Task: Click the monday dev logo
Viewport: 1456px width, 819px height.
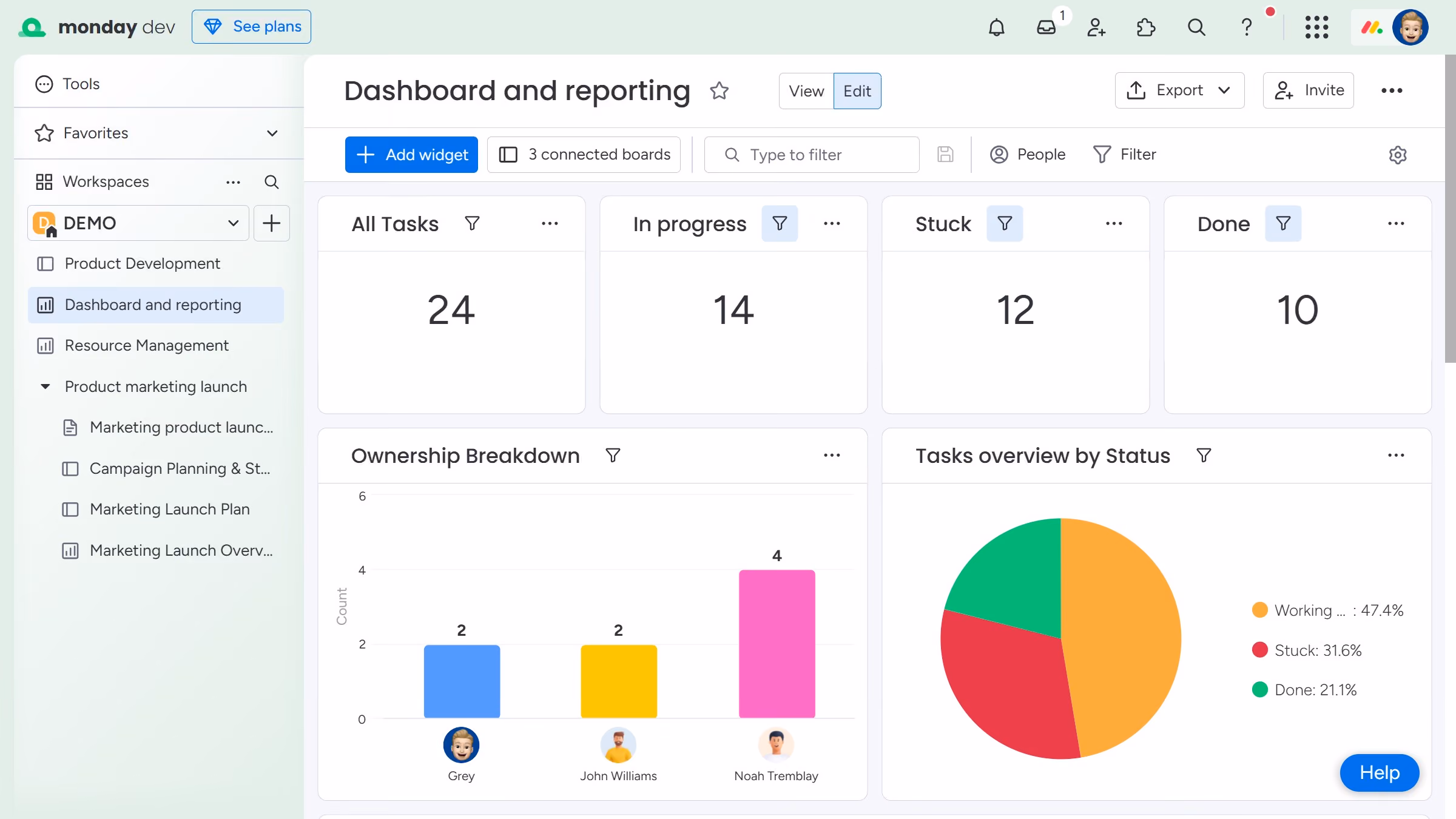Action: (x=97, y=27)
